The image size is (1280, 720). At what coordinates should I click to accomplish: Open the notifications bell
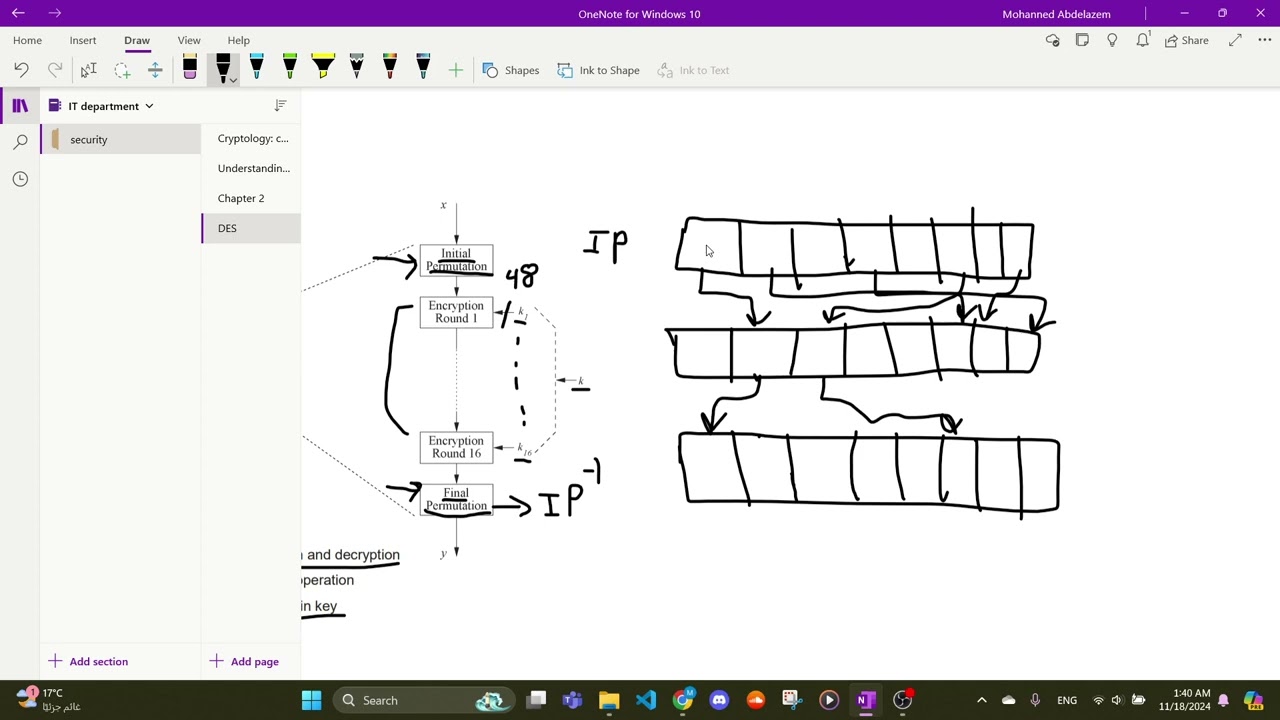1142,40
